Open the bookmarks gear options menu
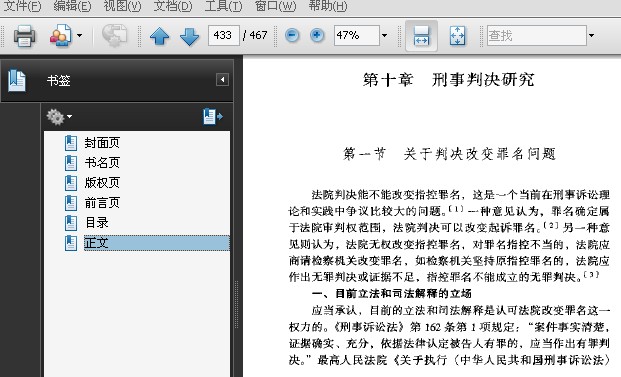The width and height of the screenshot is (621, 377). 59,117
